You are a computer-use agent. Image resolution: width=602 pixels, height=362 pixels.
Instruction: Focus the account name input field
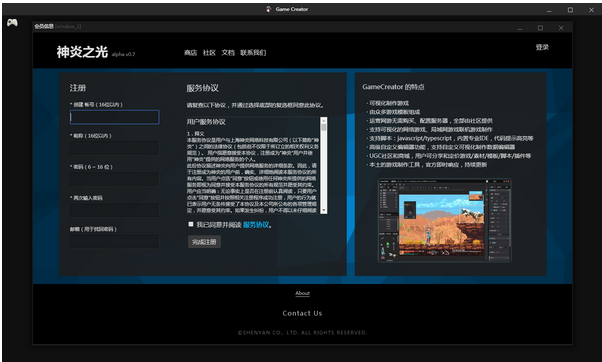pos(114,117)
